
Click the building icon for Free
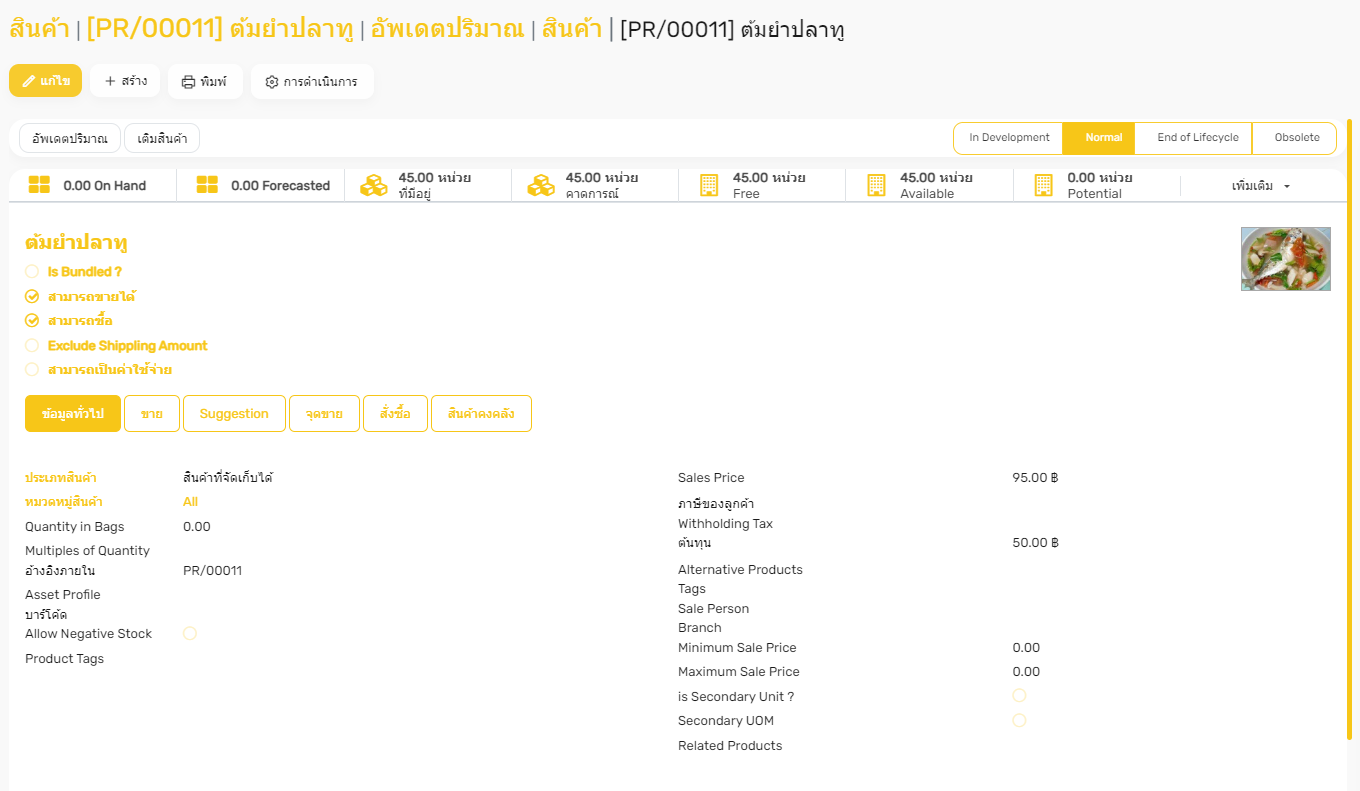click(x=709, y=185)
